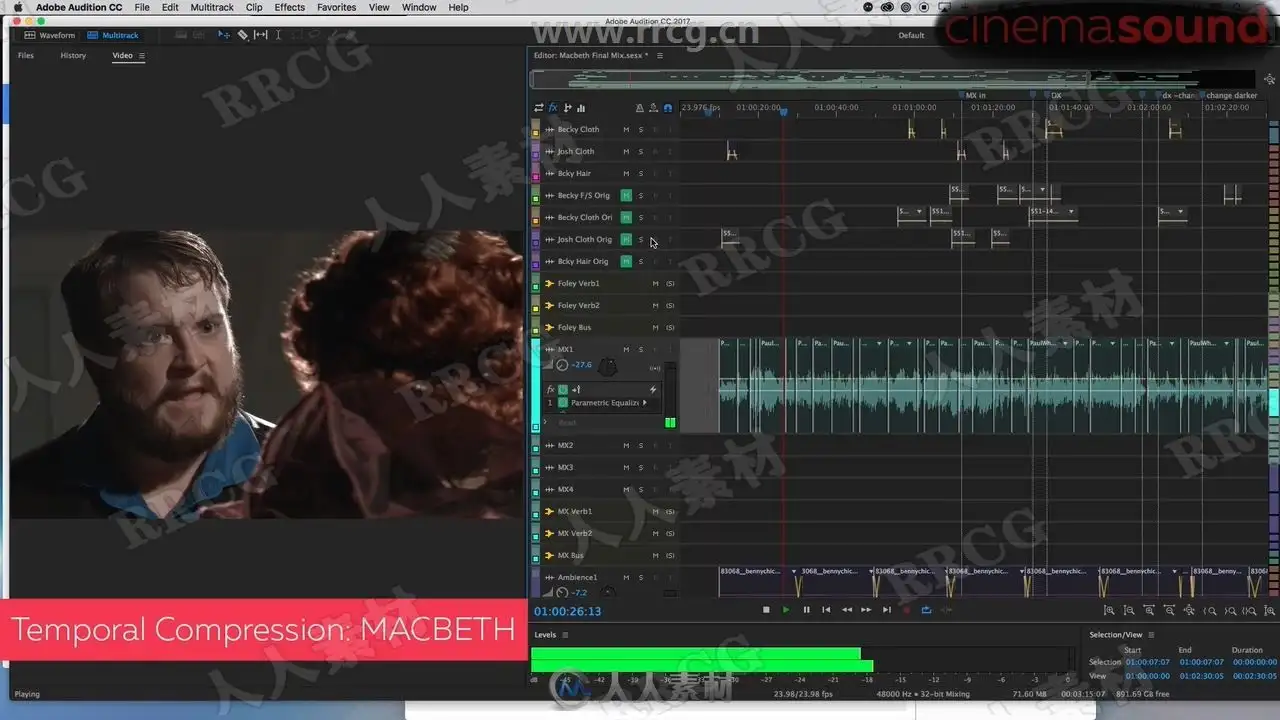Switch to the Files tab
This screenshot has height=720, width=1280.
pos(26,56)
